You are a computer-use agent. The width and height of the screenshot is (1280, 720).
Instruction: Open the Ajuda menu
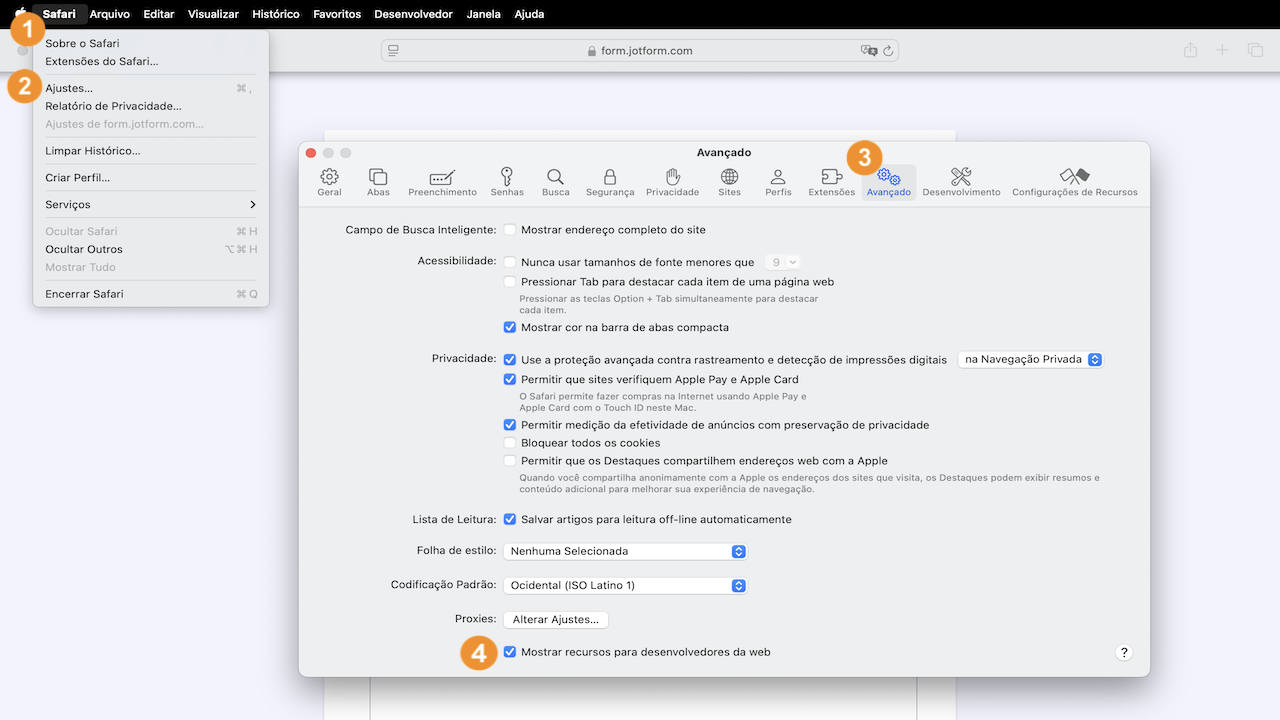point(529,14)
